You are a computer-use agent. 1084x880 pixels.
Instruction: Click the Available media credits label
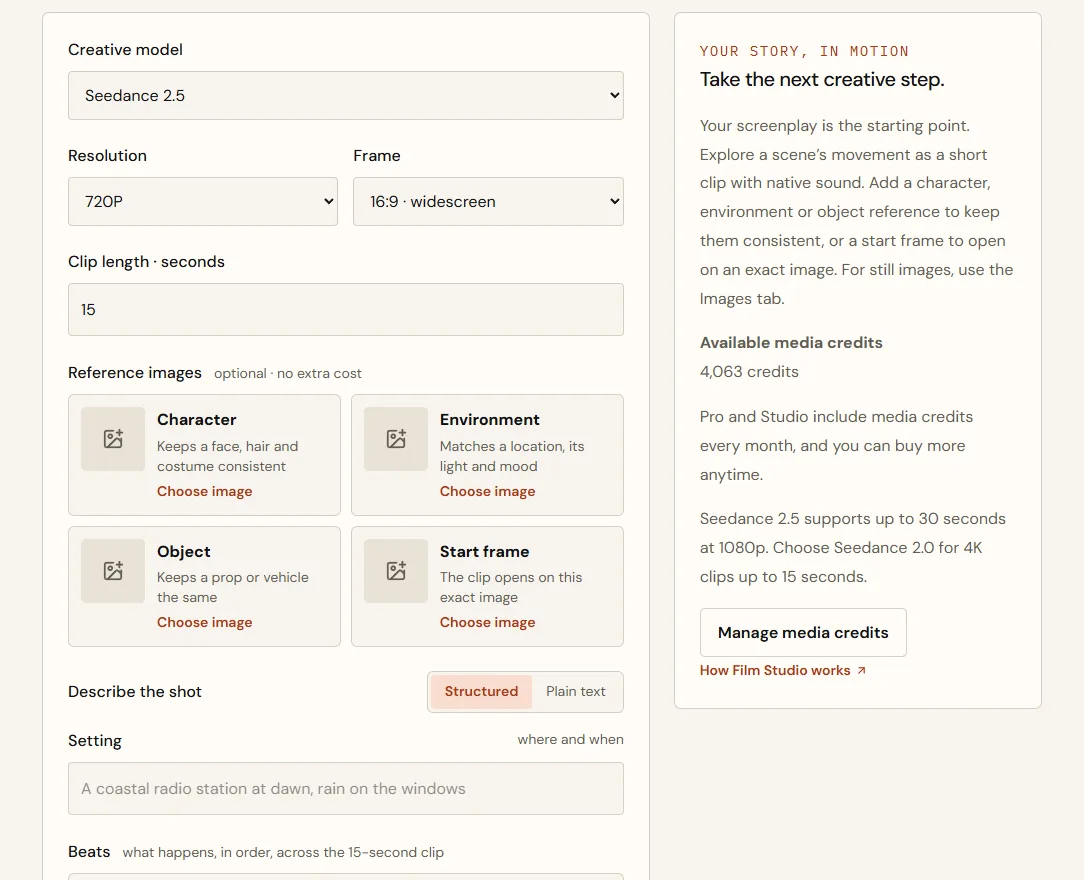pyautogui.click(x=791, y=343)
